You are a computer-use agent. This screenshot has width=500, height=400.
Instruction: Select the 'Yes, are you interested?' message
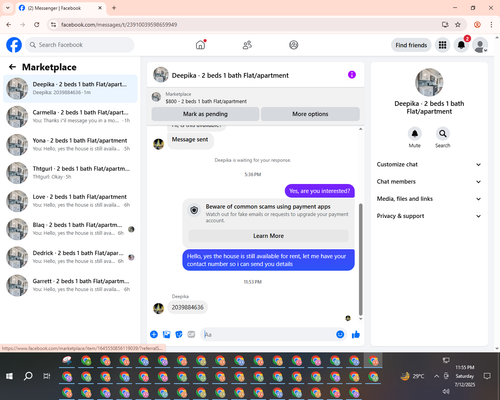coord(320,191)
